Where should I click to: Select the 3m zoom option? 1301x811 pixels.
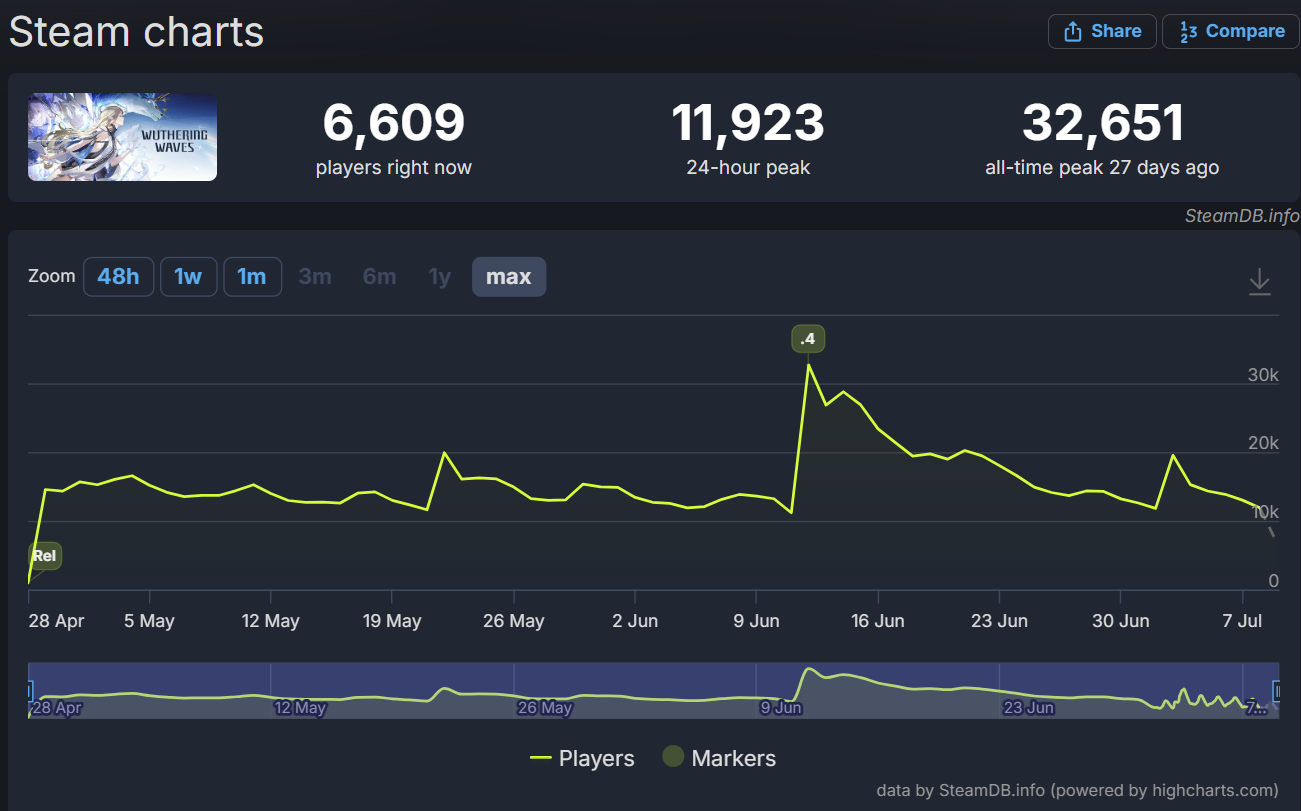(315, 277)
